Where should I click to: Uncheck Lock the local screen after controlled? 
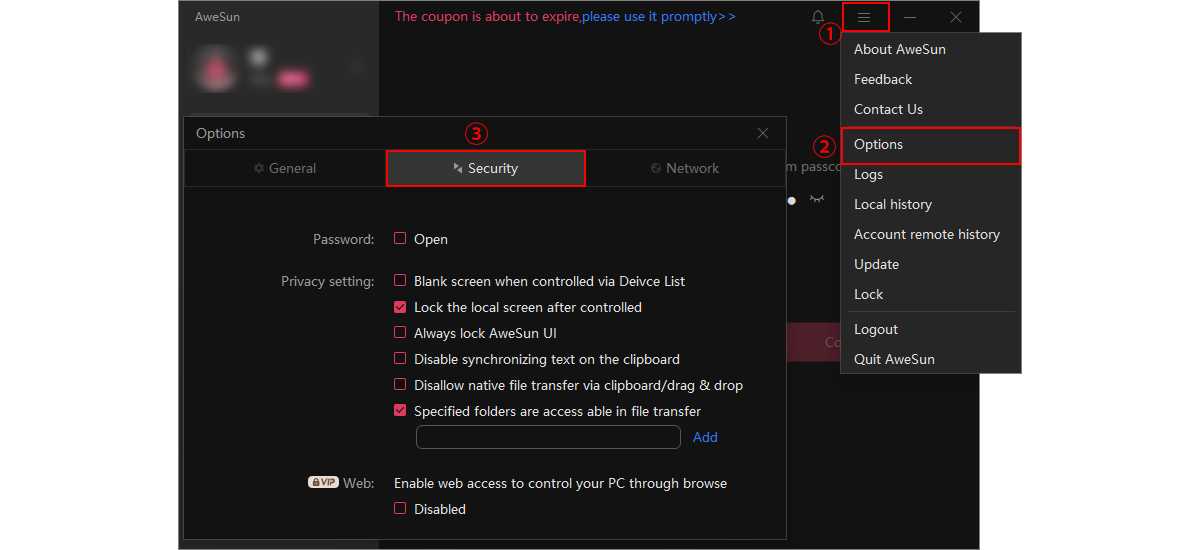(x=400, y=307)
